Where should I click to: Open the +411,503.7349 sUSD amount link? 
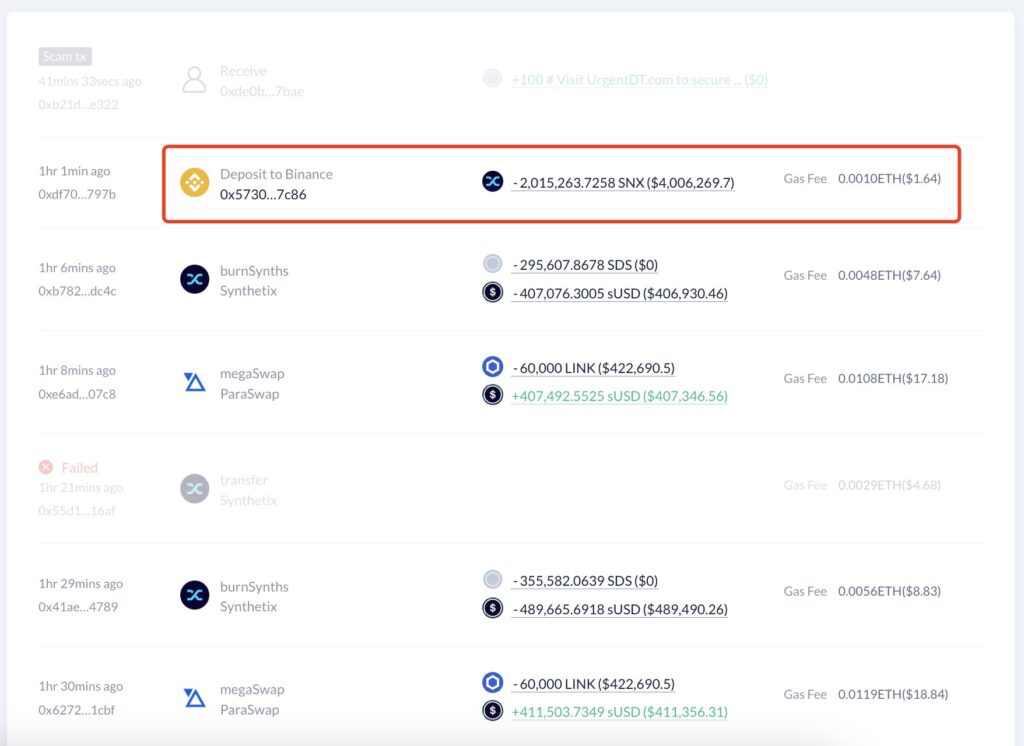click(x=619, y=712)
